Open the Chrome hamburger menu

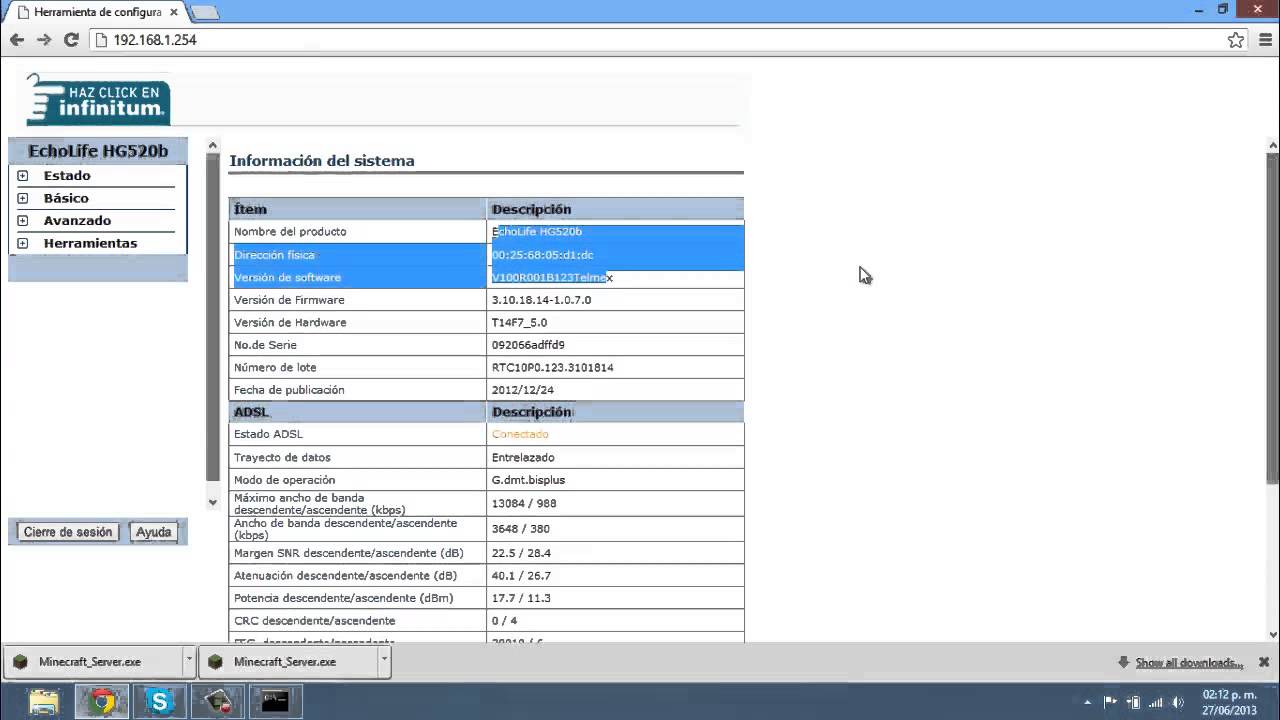pyautogui.click(x=1265, y=40)
